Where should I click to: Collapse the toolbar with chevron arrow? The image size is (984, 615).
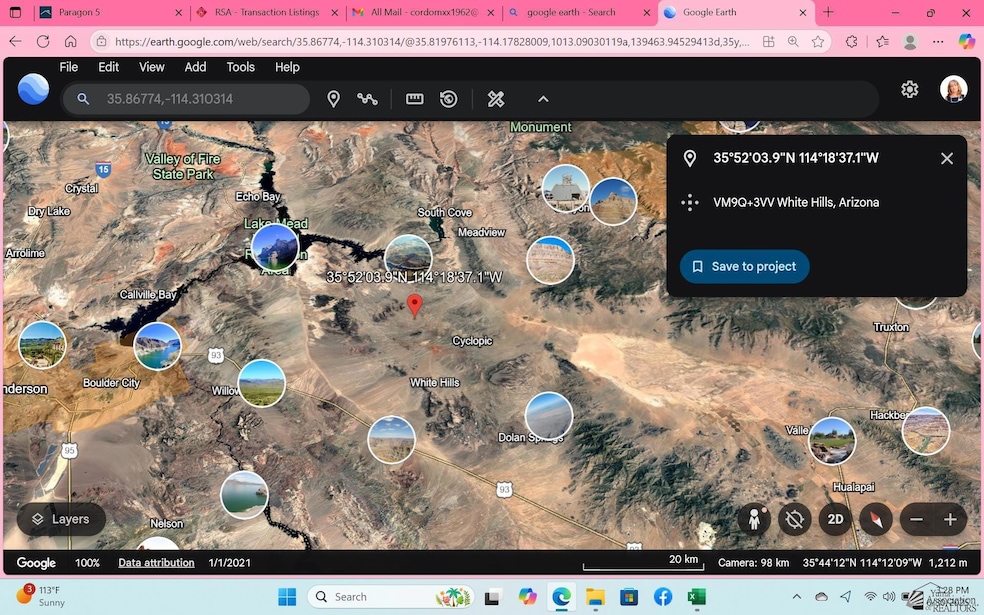coord(543,99)
